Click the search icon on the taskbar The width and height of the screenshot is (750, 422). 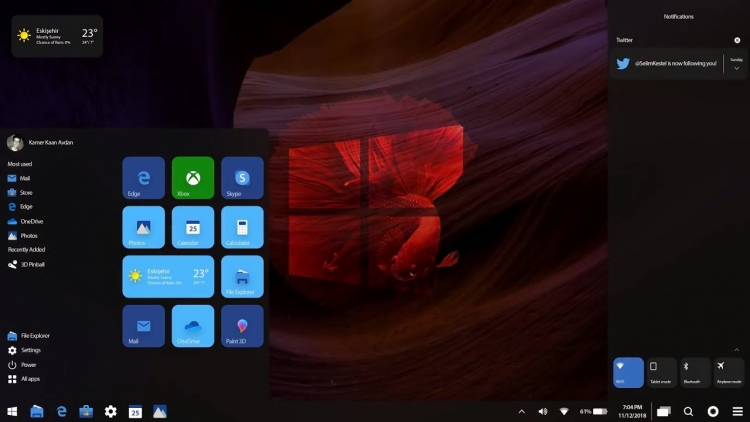click(688, 411)
